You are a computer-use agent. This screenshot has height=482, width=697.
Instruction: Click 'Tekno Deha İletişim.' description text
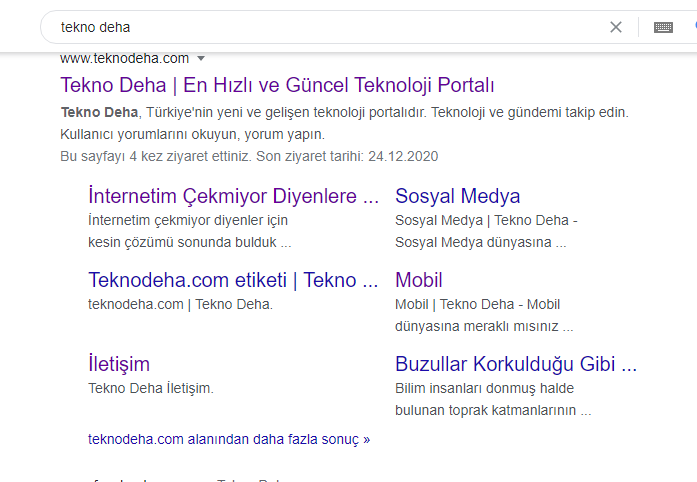(x=151, y=388)
